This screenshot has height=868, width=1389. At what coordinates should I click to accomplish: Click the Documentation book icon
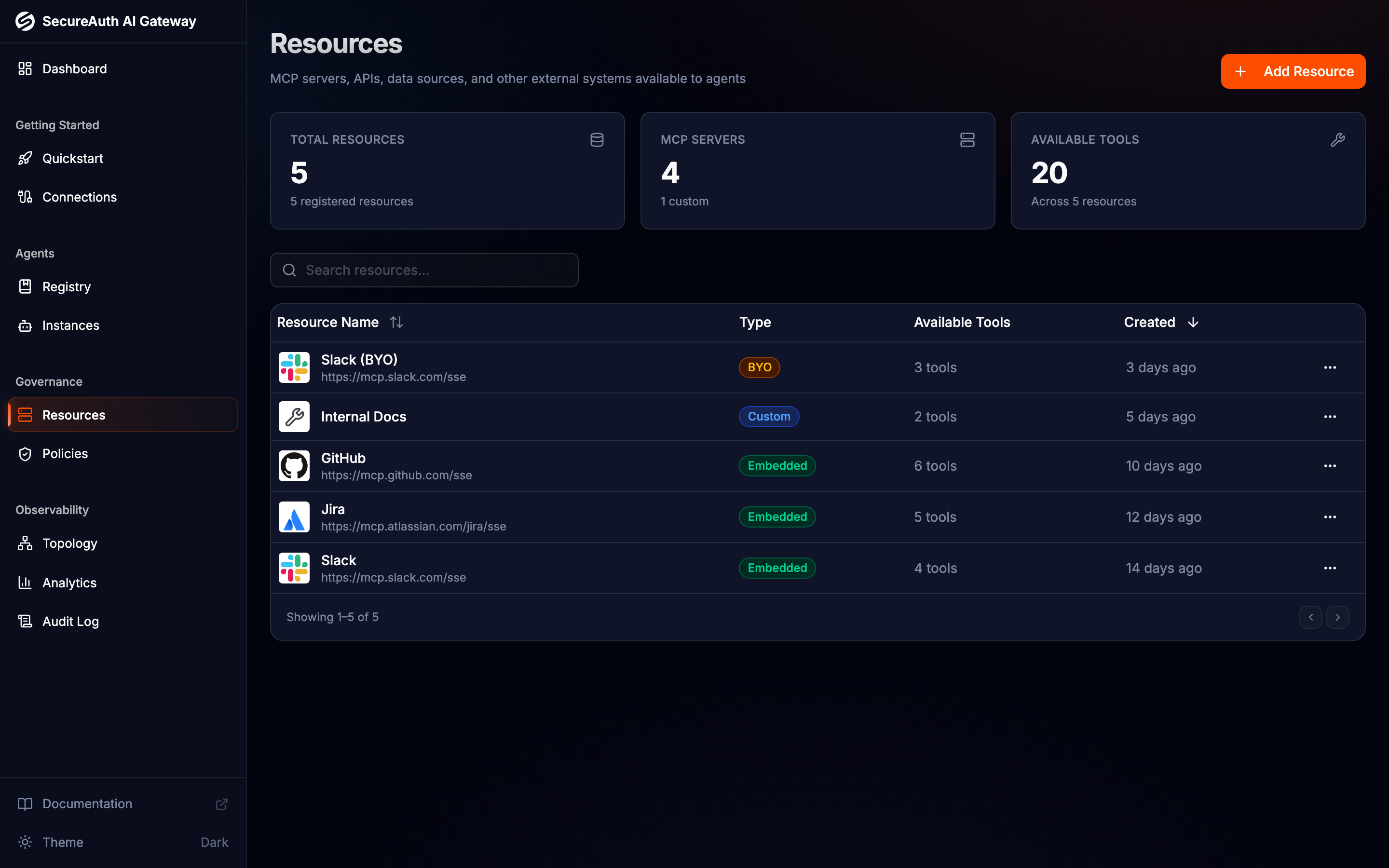click(x=25, y=804)
